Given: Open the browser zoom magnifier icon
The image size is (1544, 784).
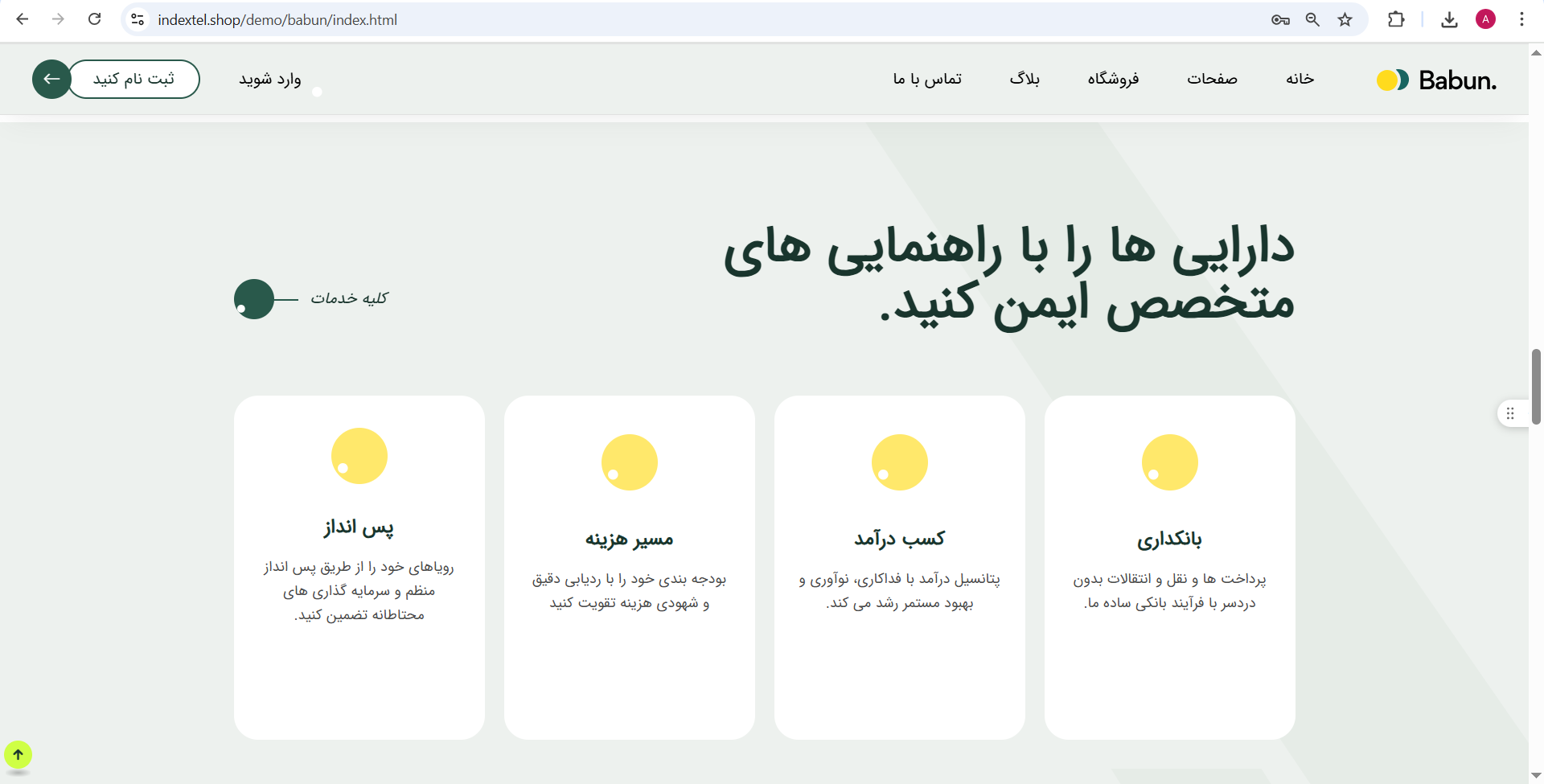Looking at the screenshot, I should 1312,19.
